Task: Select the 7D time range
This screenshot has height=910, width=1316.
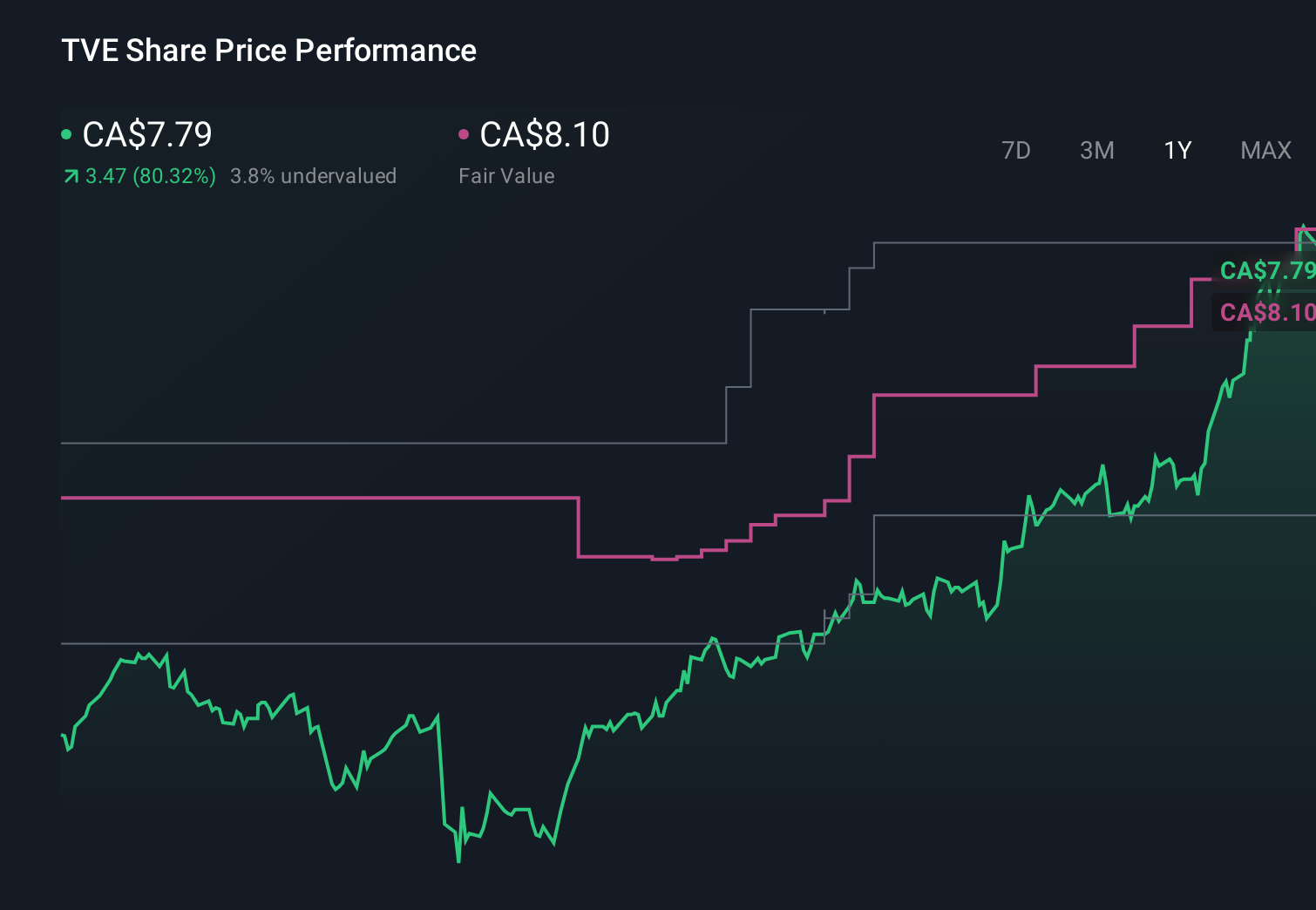Action: [1016, 150]
